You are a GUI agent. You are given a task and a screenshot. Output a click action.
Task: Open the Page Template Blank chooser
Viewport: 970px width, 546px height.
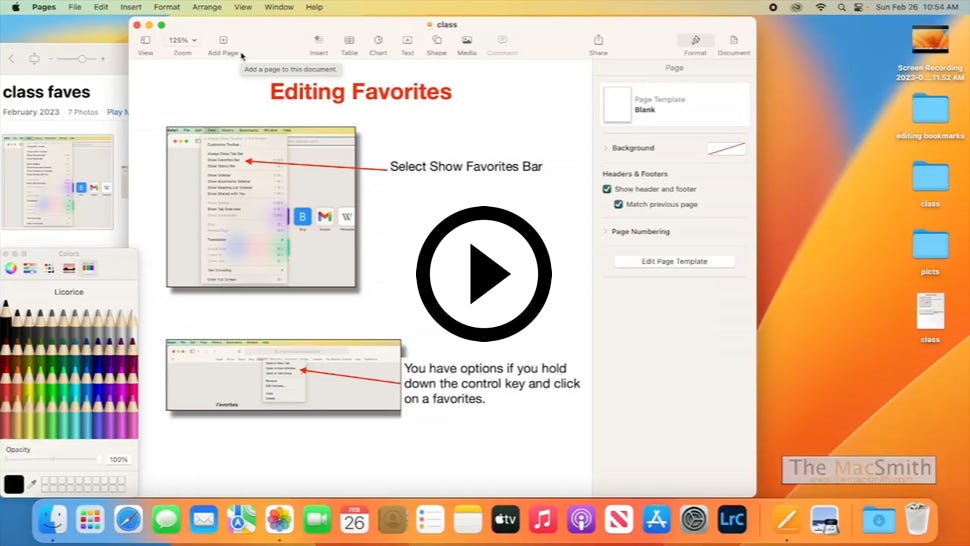[x=675, y=105]
